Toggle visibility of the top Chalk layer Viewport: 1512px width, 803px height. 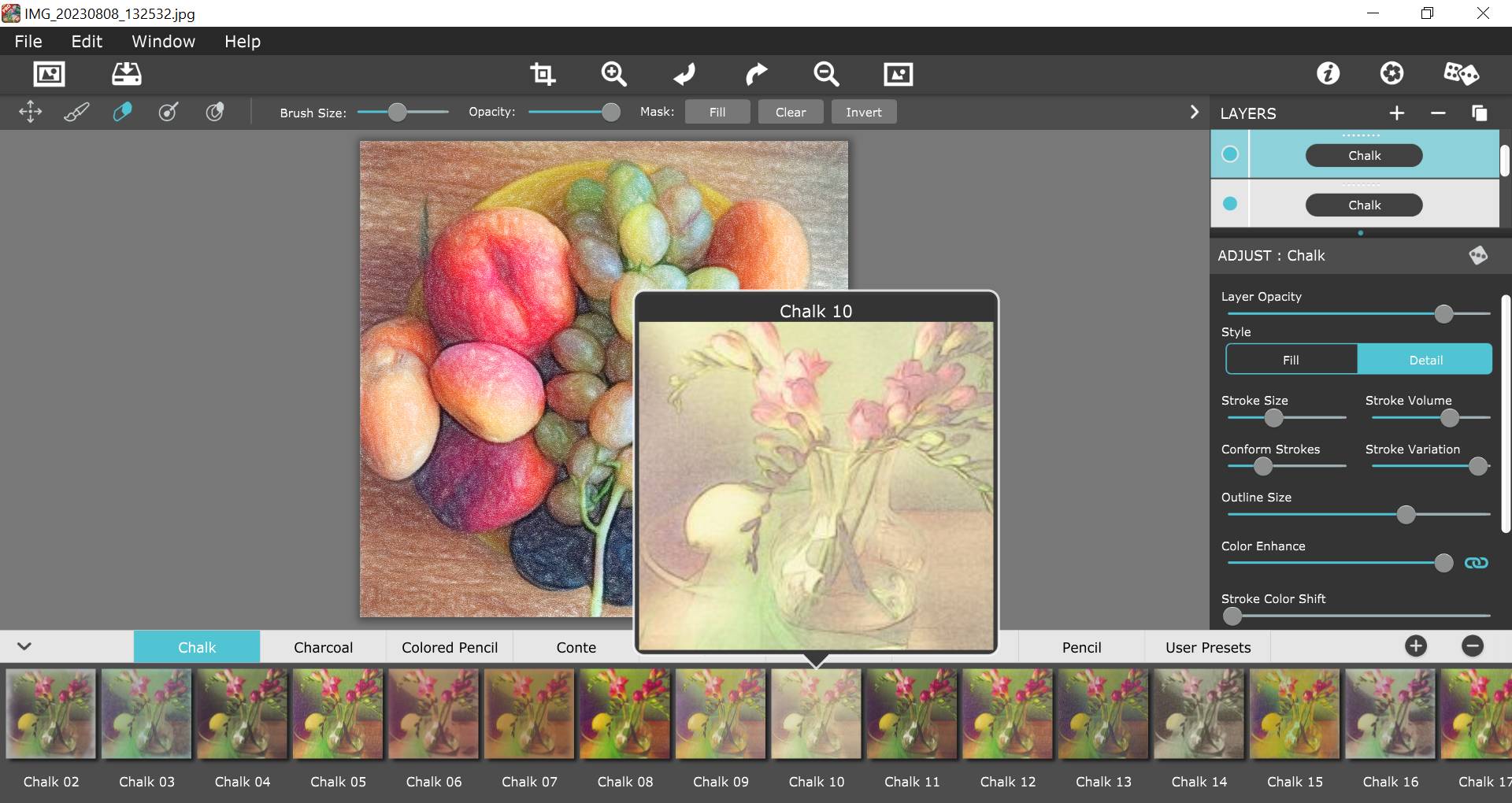click(1230, 154)
